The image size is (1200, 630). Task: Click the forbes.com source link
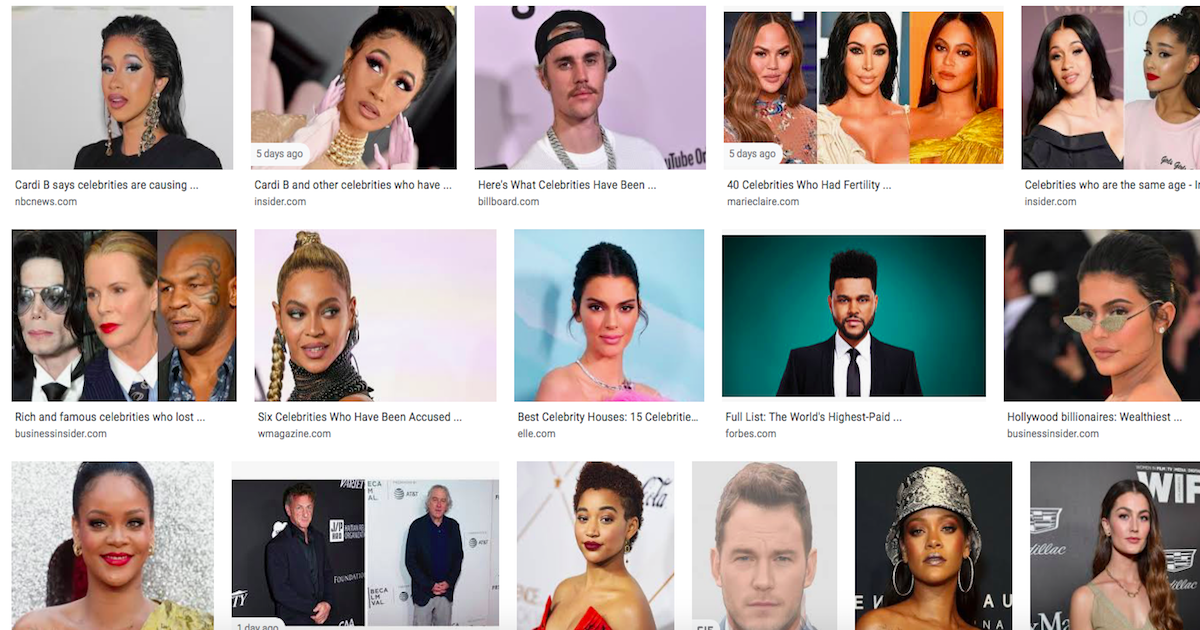[751, 434]
